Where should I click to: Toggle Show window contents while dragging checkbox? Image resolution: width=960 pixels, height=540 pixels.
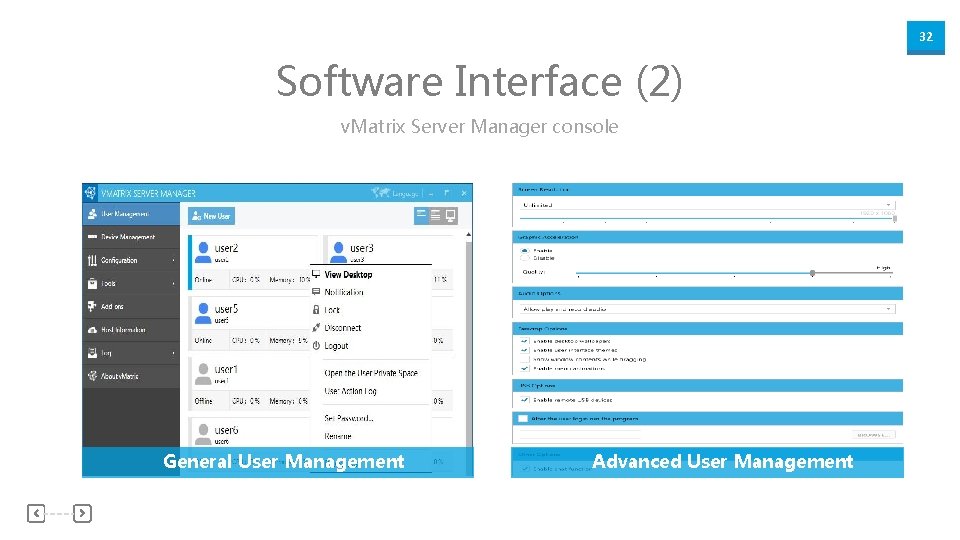pyautogui.click(x=524, y=359)
